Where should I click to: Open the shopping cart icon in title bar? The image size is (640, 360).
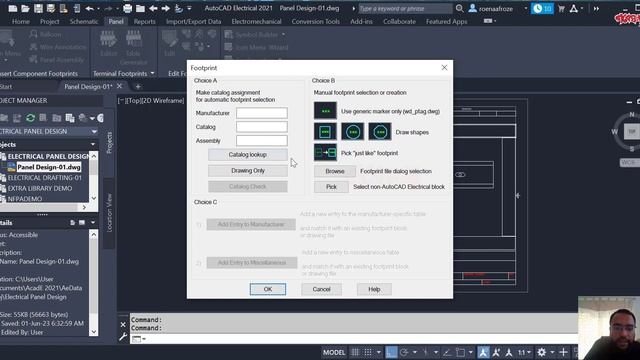[562, 8]
